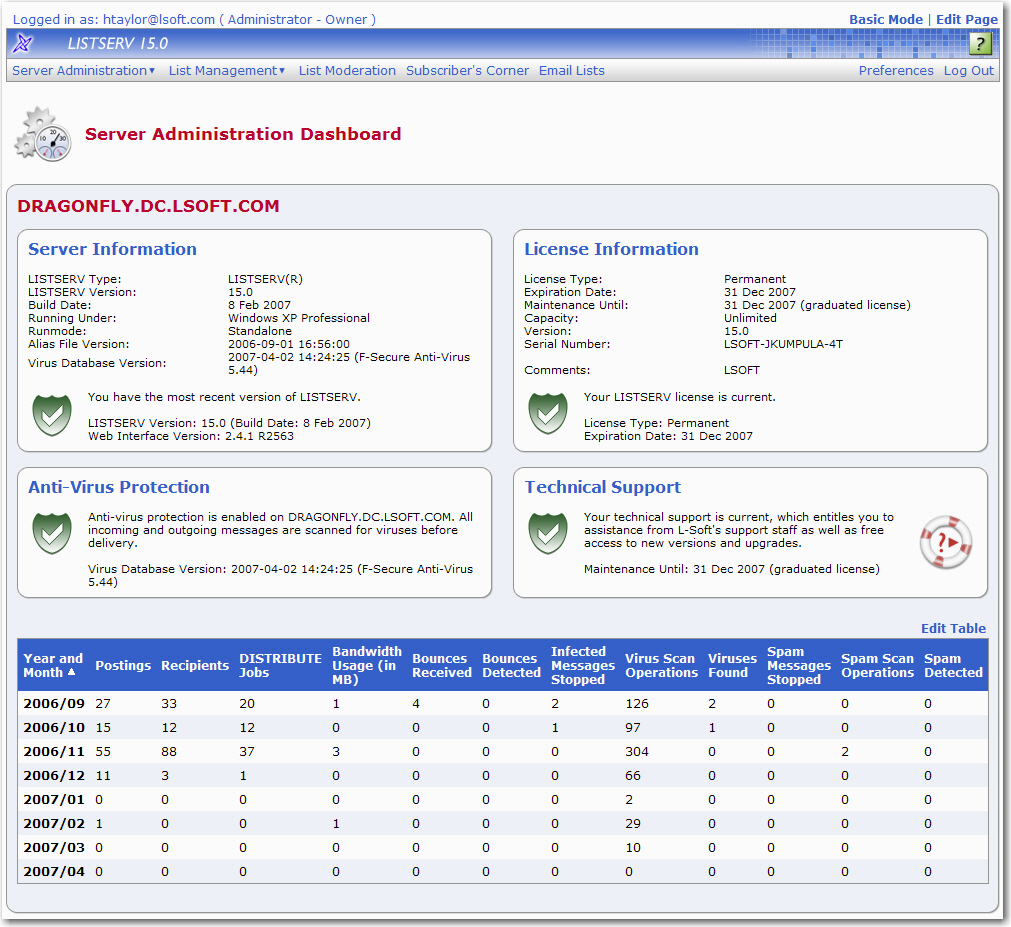Viewport: 1011px width, 927px height.
Task: Click the License Information heading
Action: [611, 249]
